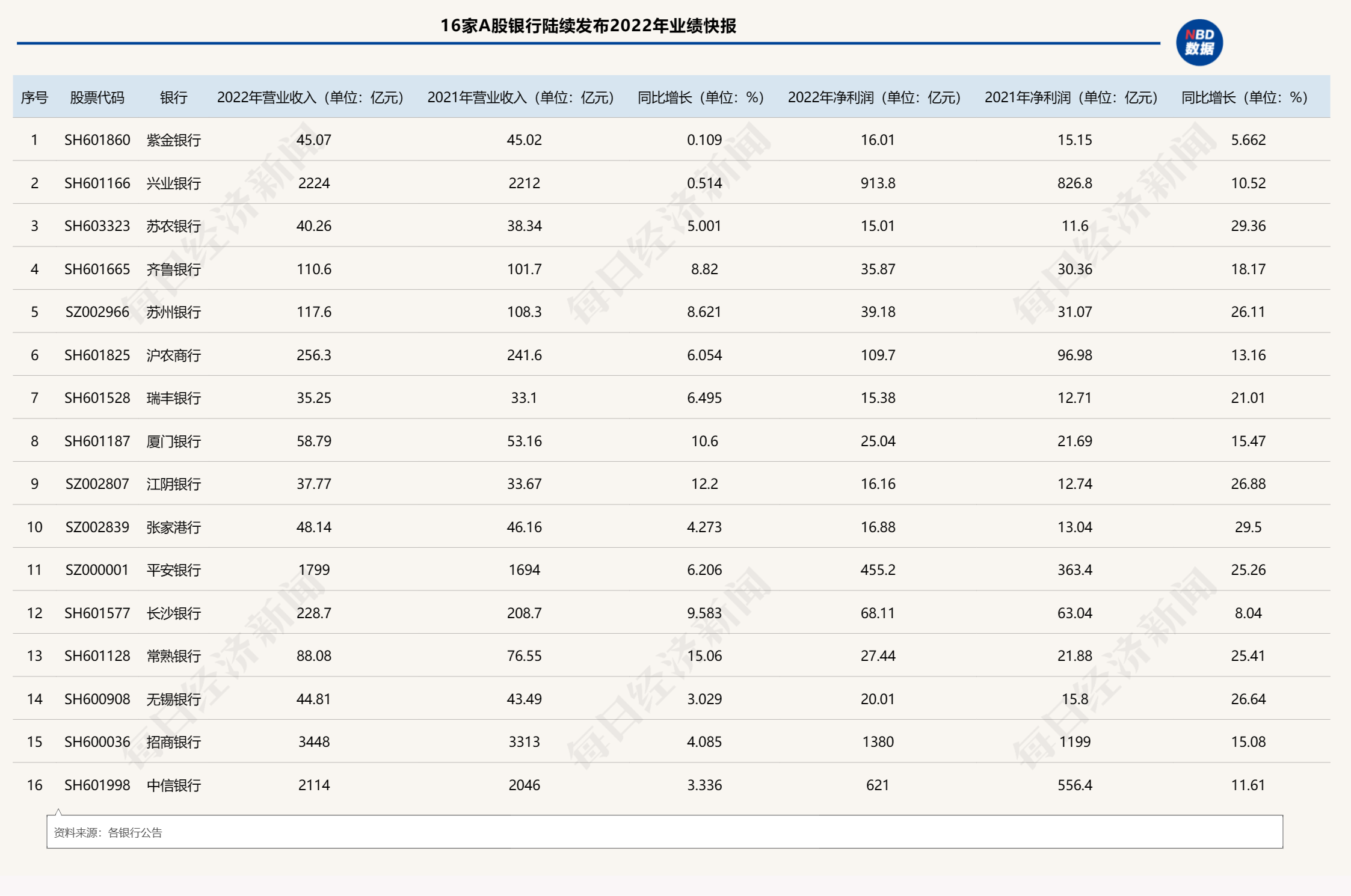The height and width of the screenshot is (896, 1351).
Task: Select stock code SH601577
Action: pyautogui.click(x=97, y=613)
